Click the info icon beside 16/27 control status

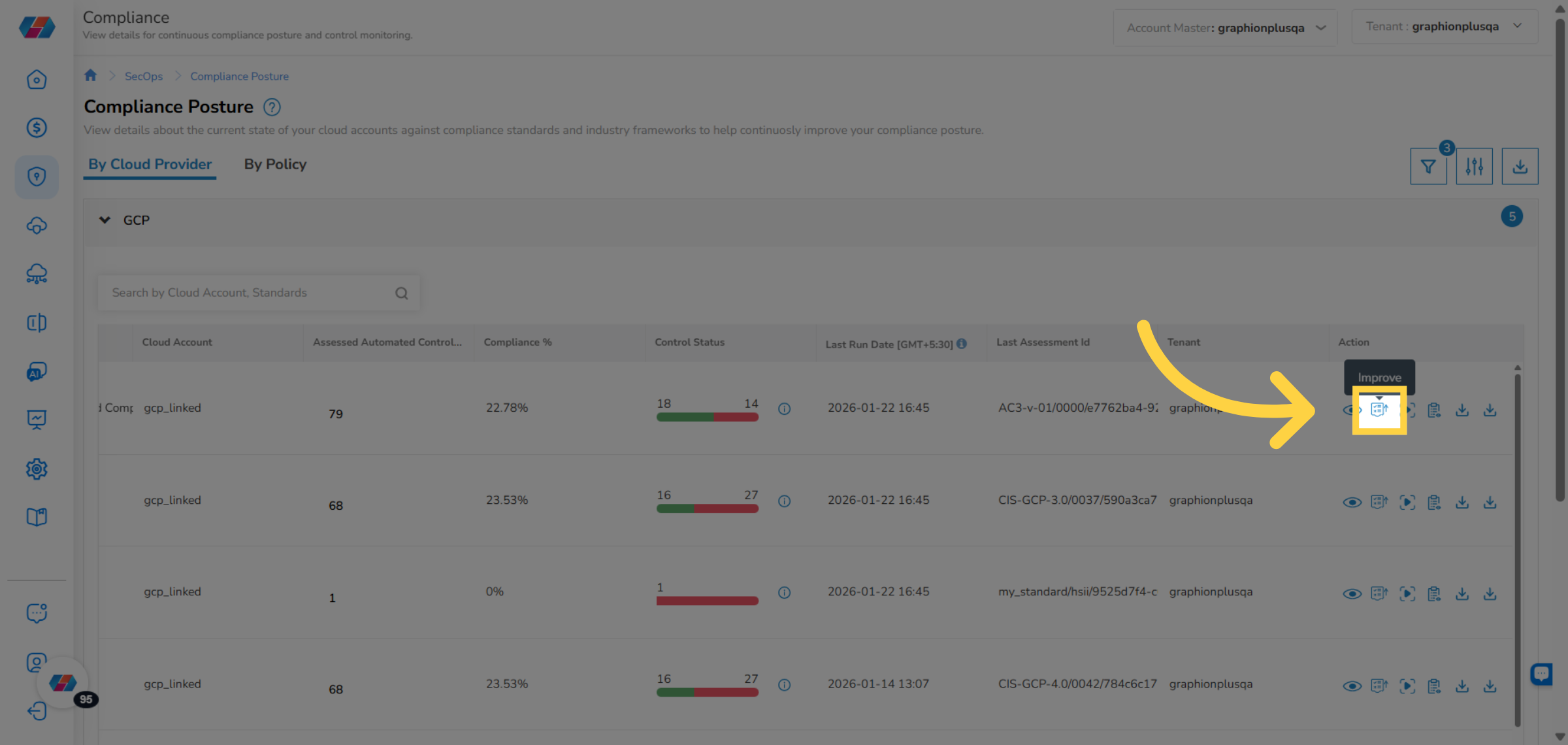(784, 501)
